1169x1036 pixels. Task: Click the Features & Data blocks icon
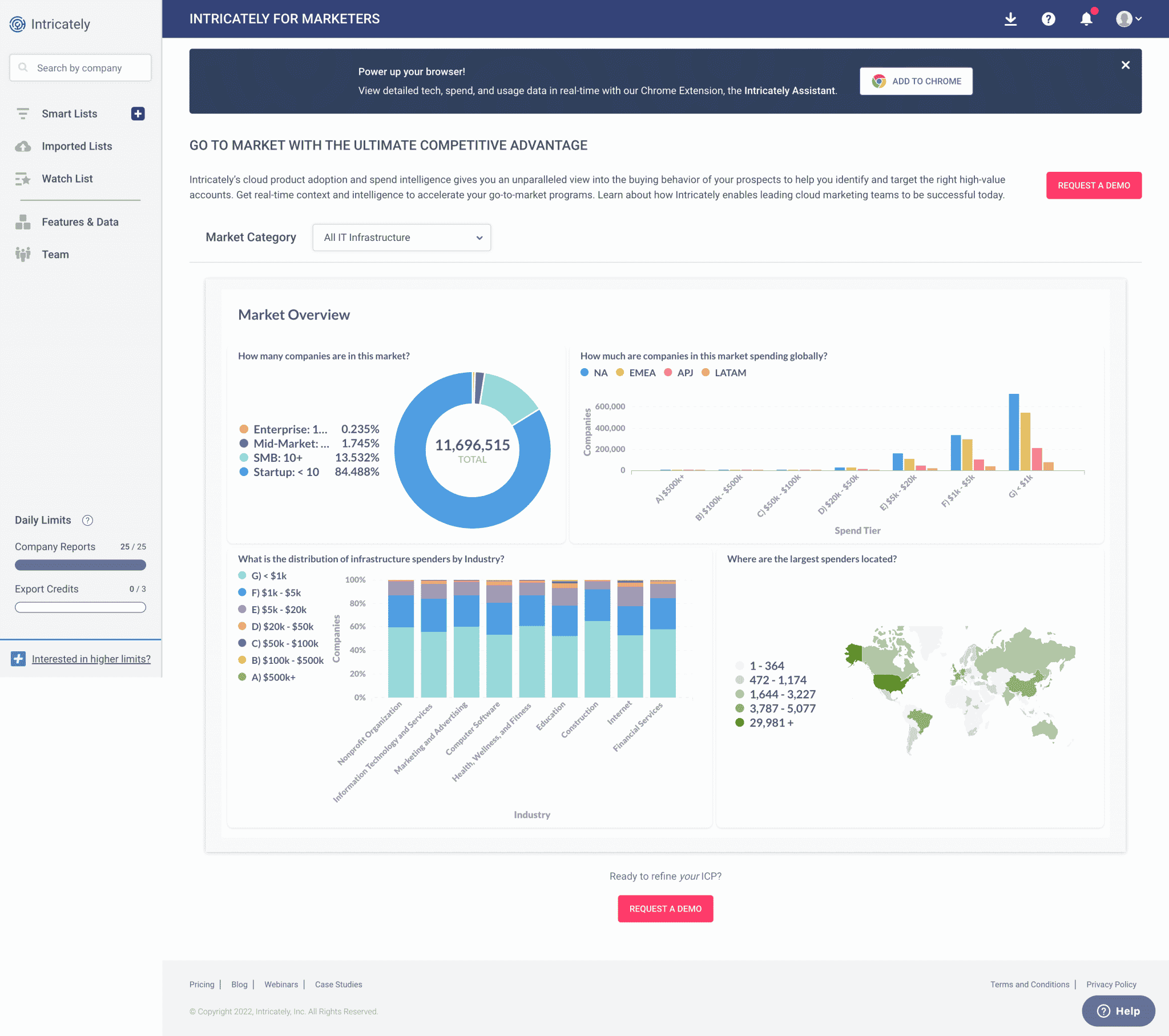(23, 222)
